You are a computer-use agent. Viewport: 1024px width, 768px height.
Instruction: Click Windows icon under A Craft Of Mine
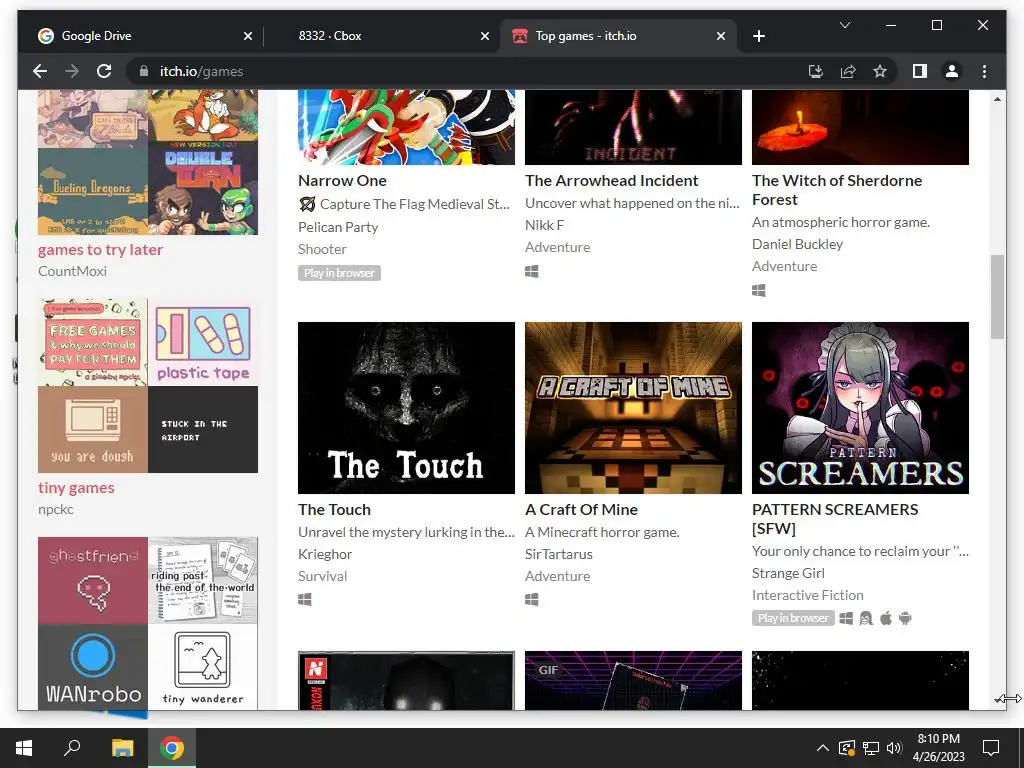(x=532, y=599)
